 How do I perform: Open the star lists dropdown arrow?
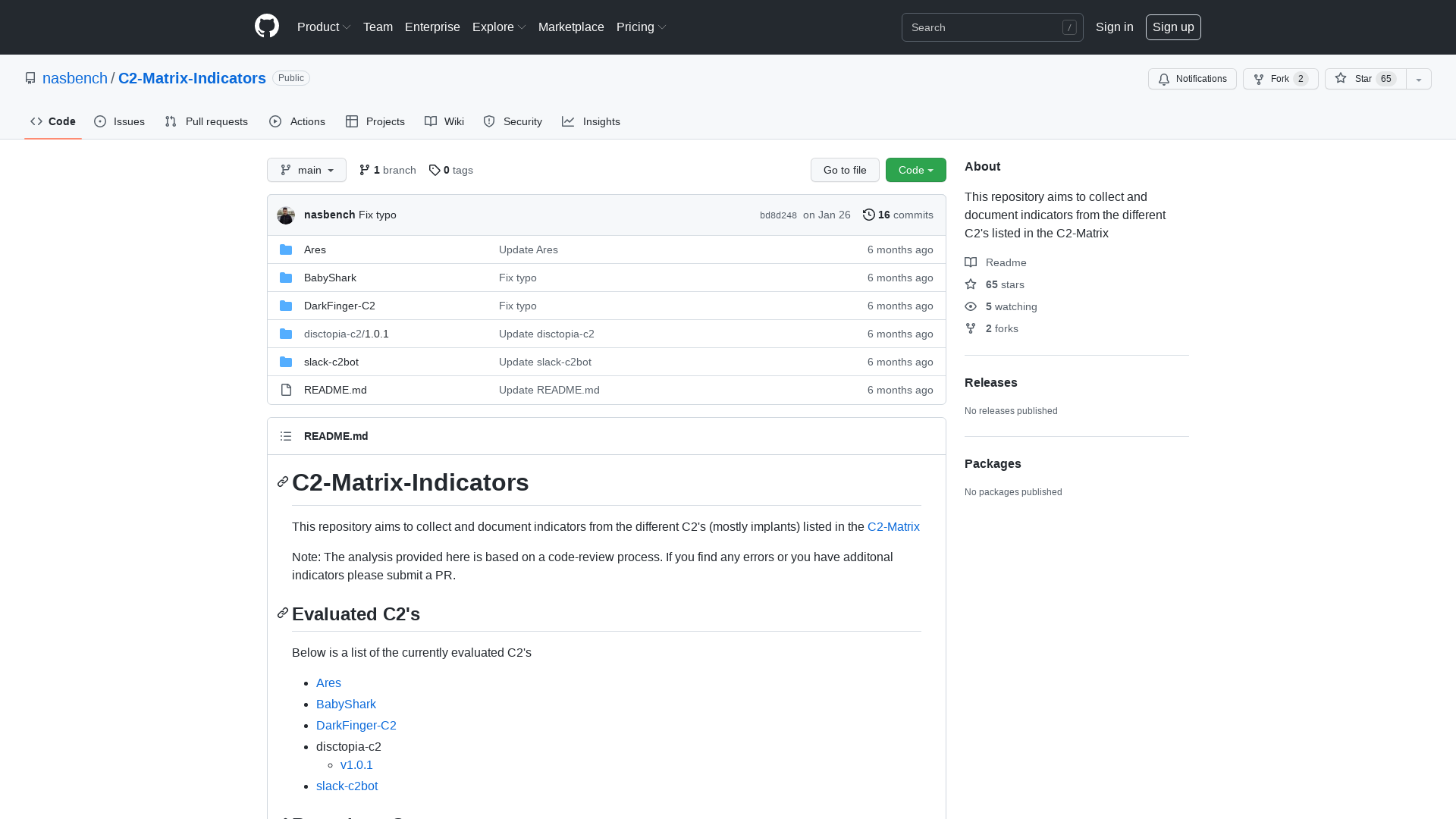click(x=1419, y=79)
